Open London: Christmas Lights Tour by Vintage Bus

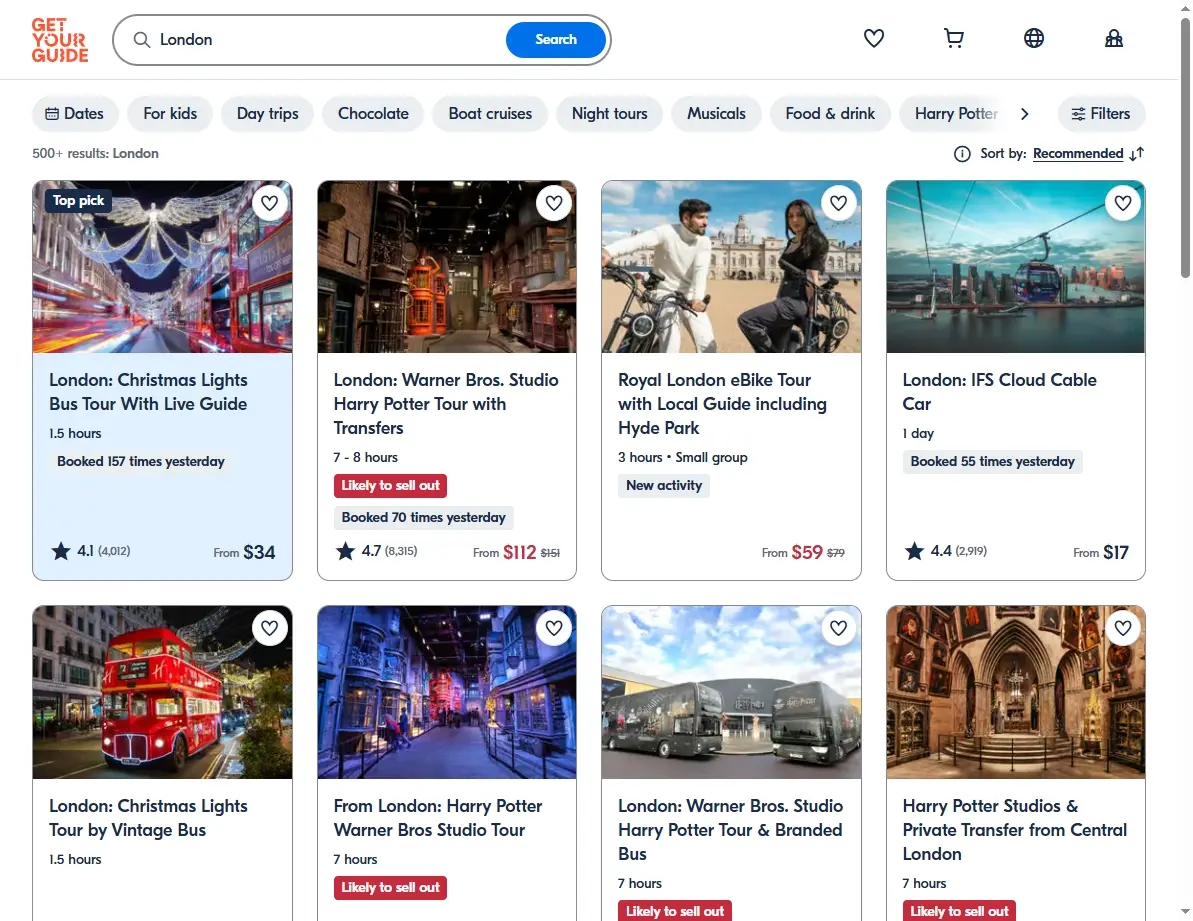coord(148,818)
